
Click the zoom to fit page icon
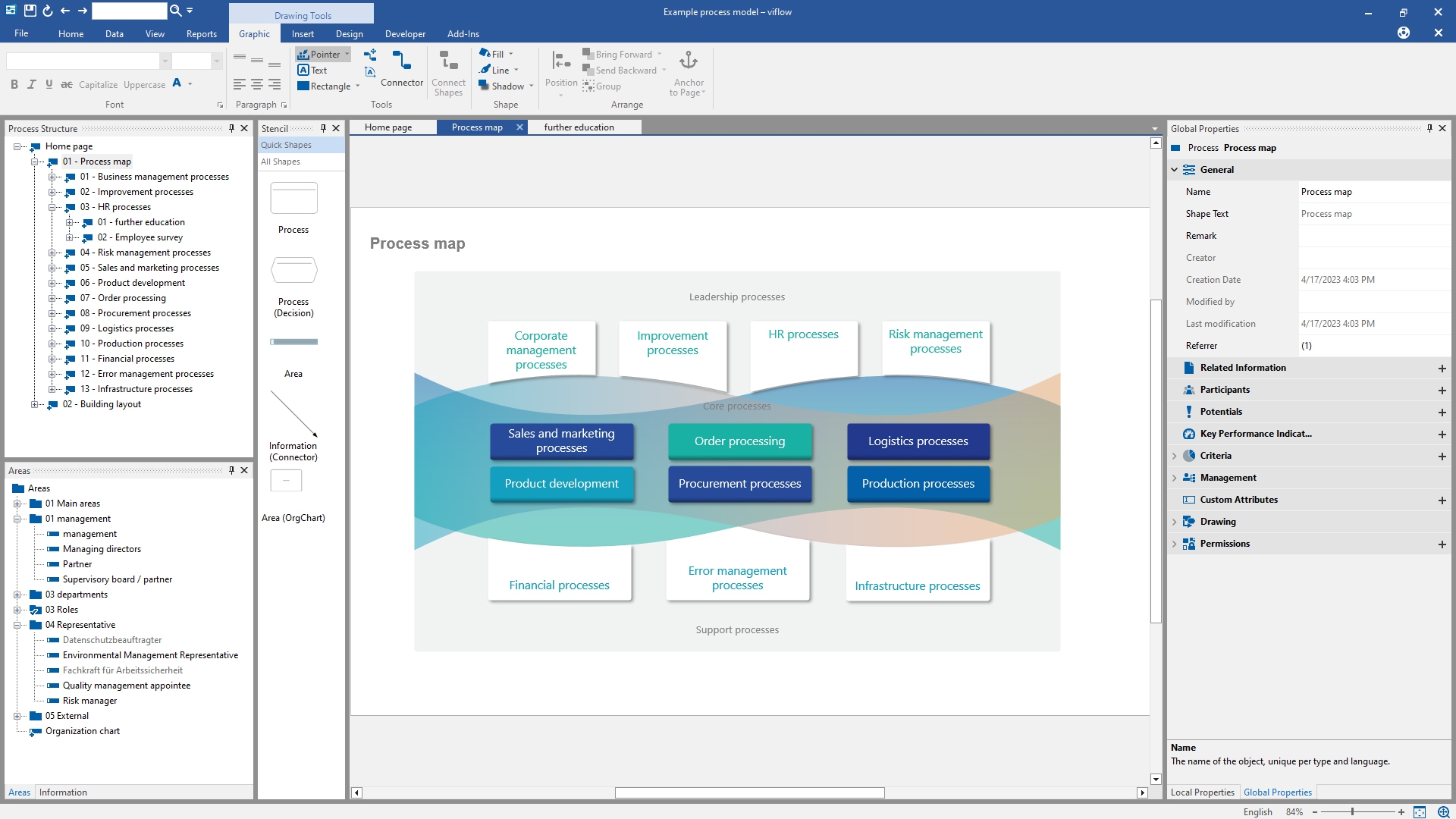click(1420, 811)
